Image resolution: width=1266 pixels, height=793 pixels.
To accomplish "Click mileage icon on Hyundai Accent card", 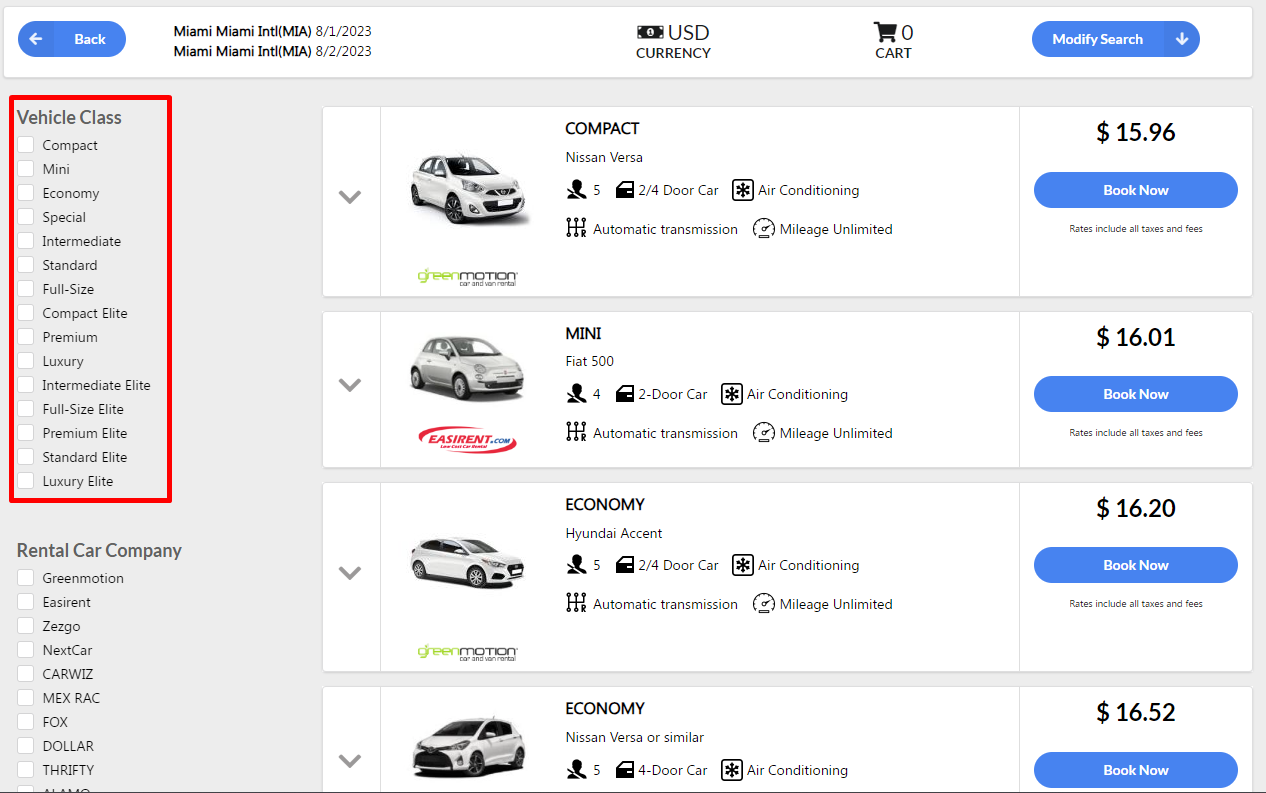I will (x=764, y=603).
